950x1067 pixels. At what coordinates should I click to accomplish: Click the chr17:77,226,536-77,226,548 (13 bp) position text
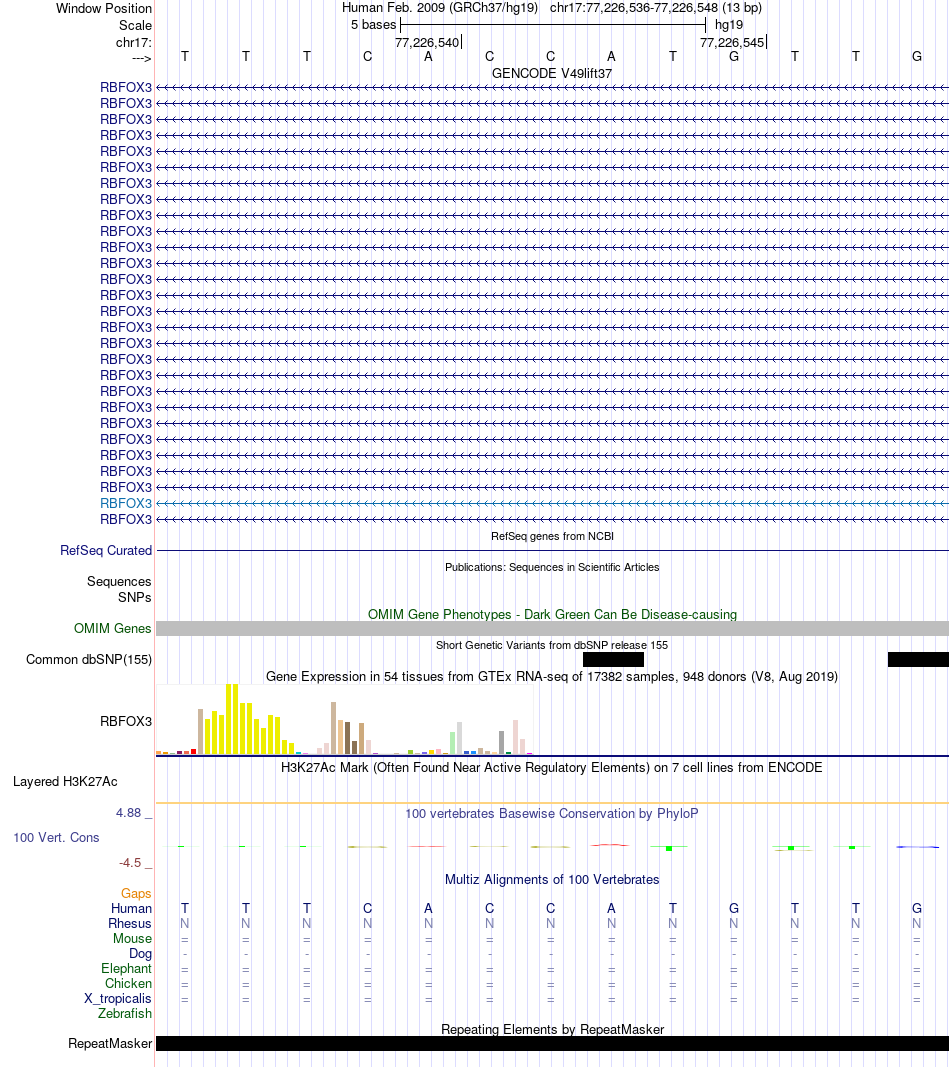pos(656,7)
